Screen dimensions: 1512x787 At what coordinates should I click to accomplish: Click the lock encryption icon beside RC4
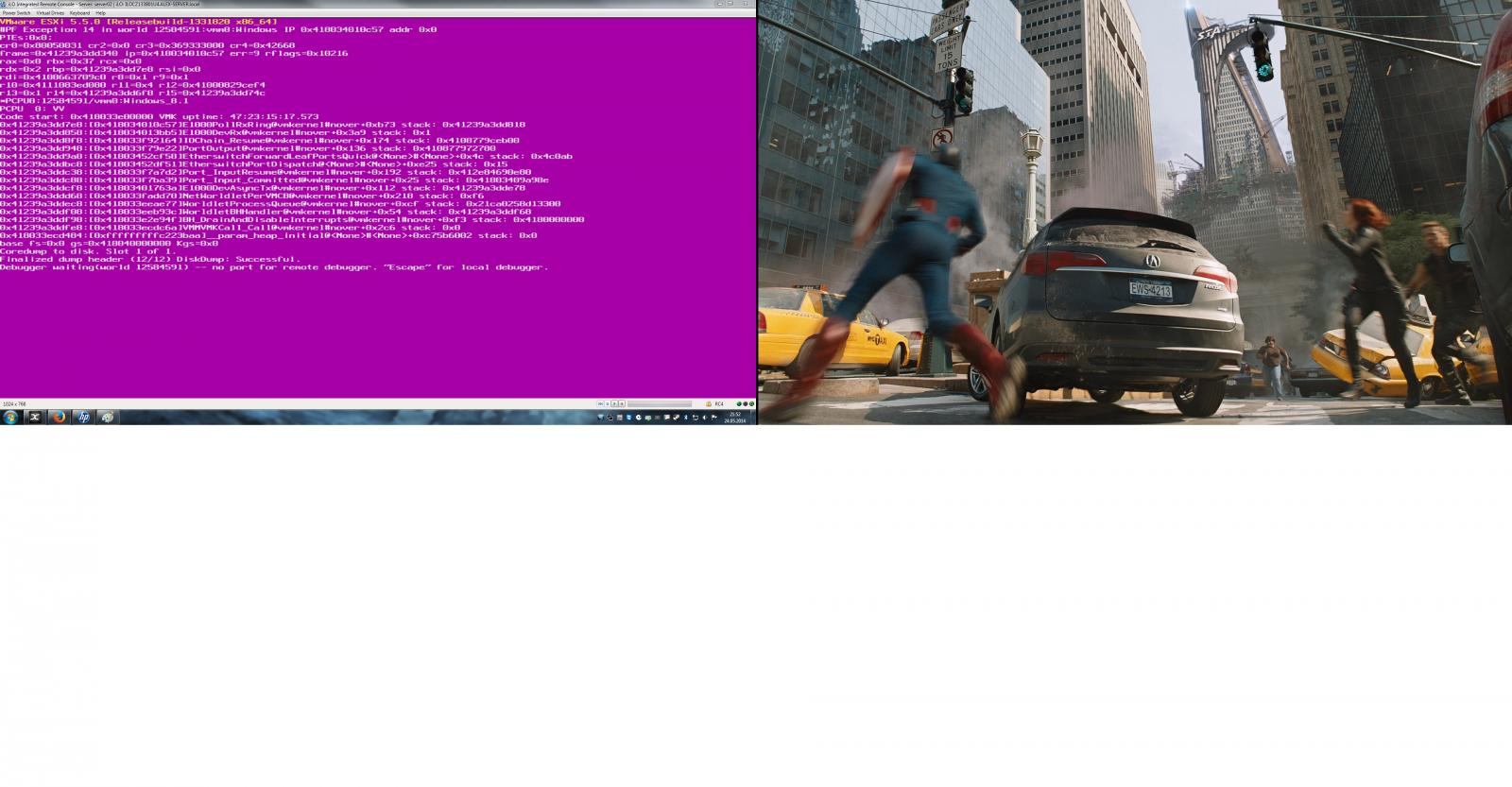click(709, 403)
